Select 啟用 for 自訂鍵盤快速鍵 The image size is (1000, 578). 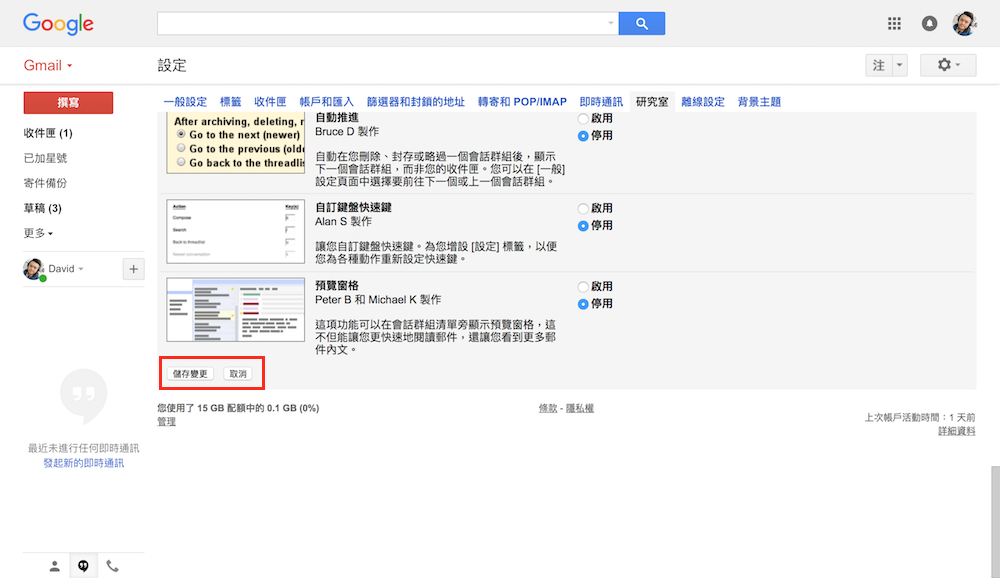point(584,208)
